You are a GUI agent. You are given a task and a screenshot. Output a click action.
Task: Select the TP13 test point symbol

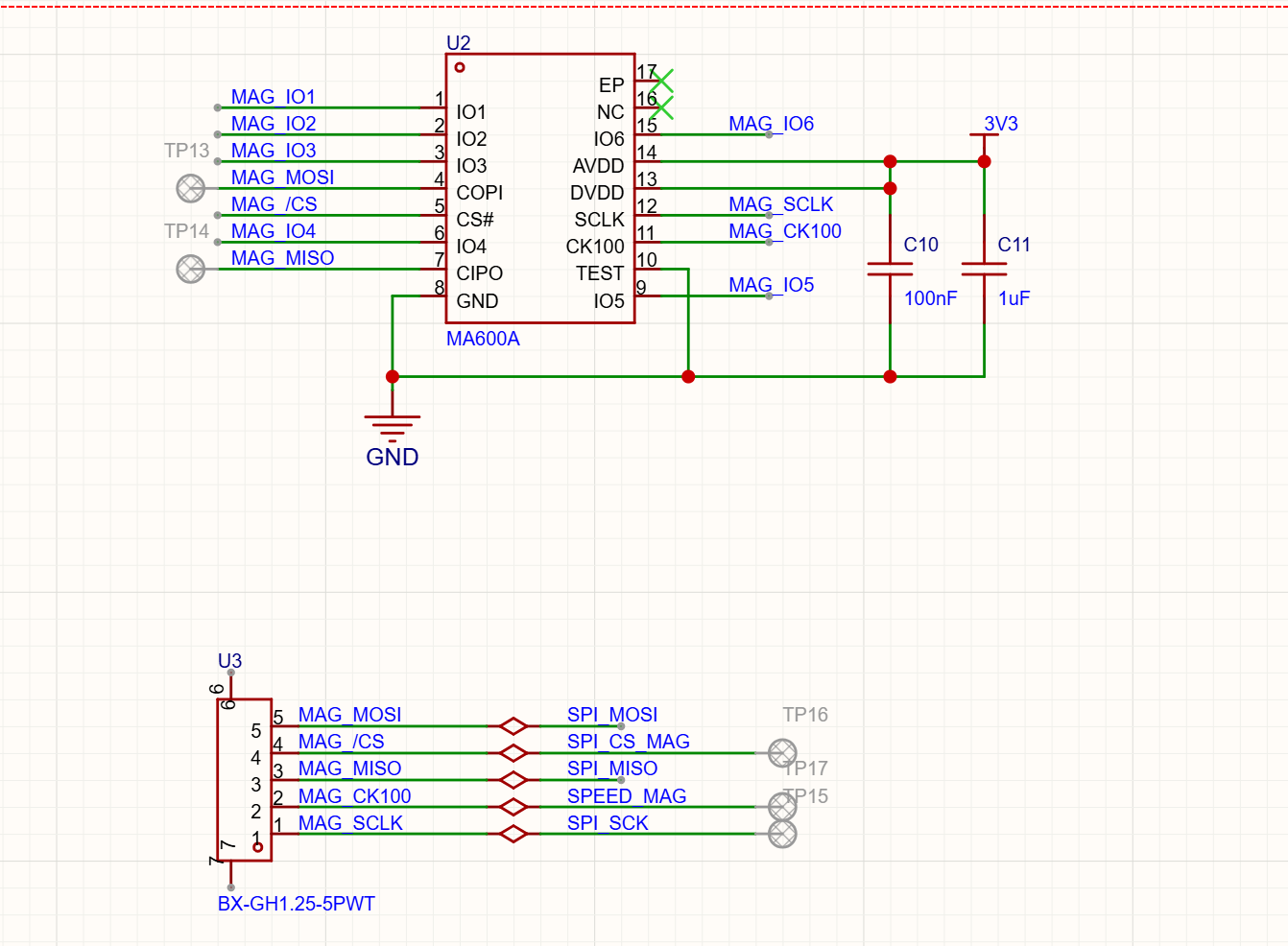point(191,188)
